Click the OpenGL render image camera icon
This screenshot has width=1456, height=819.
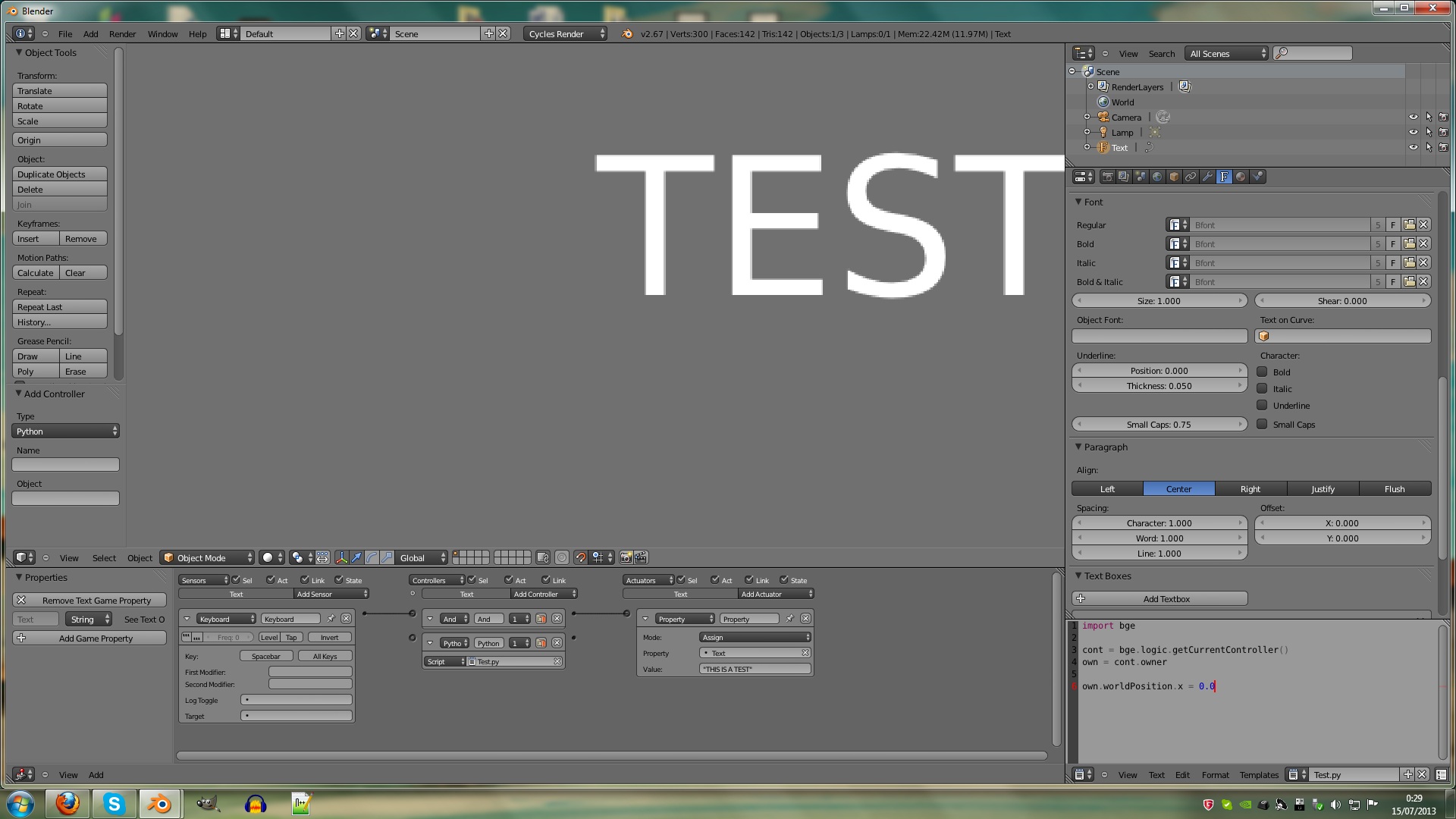tap(626, 557)
